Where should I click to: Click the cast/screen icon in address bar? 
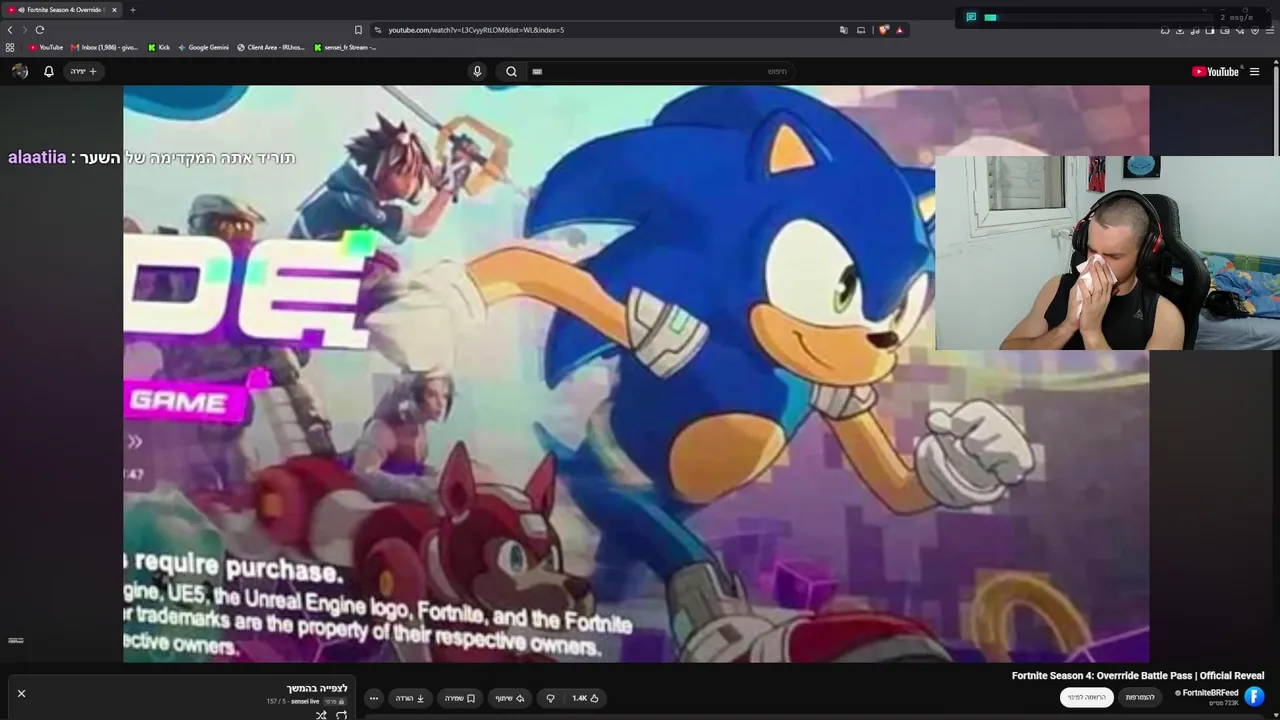[x=861, y=30]
